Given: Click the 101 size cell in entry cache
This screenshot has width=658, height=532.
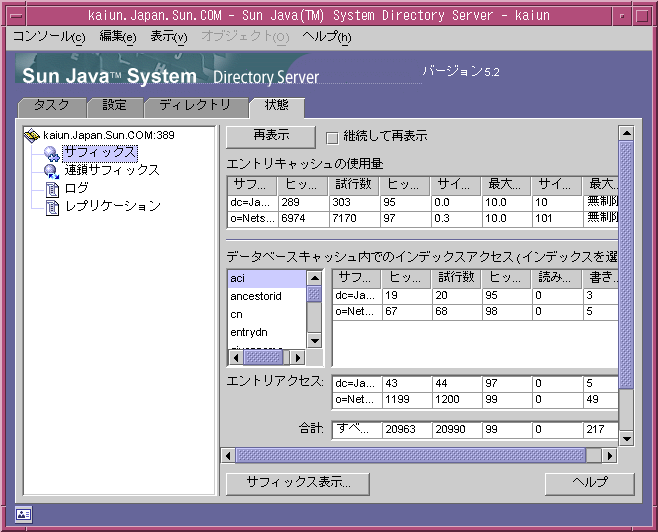Looking at the screenshot, I should tap(557, 219).
